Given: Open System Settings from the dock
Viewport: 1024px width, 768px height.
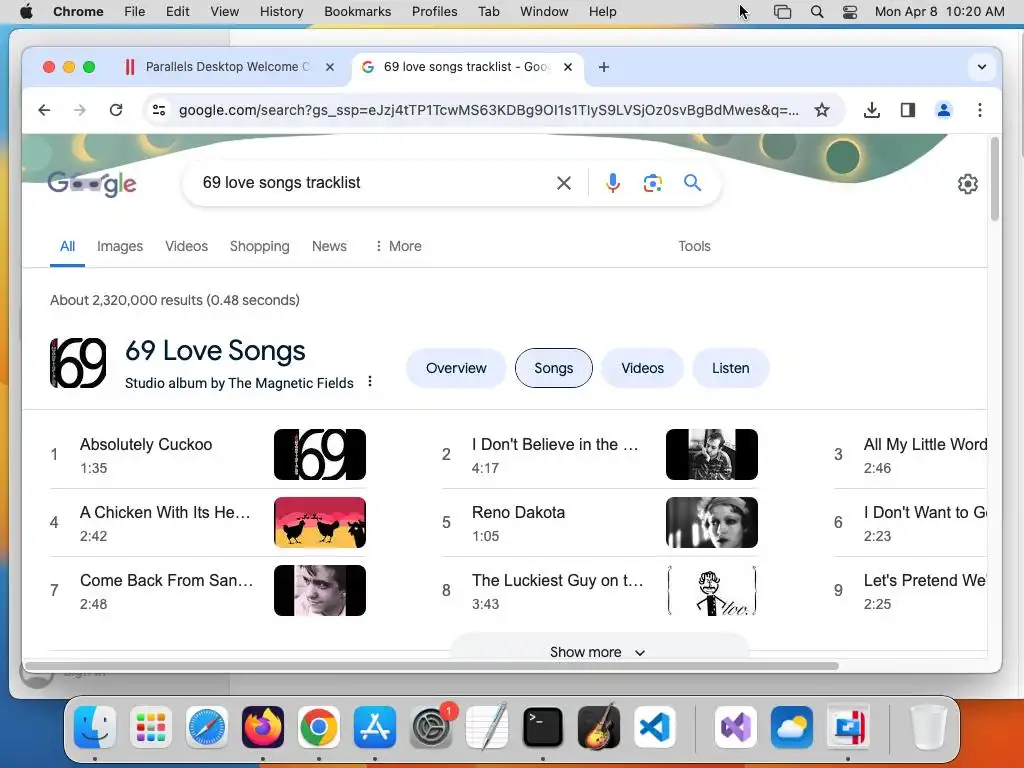Looking at the screenshot, I should tap(431, 727).
